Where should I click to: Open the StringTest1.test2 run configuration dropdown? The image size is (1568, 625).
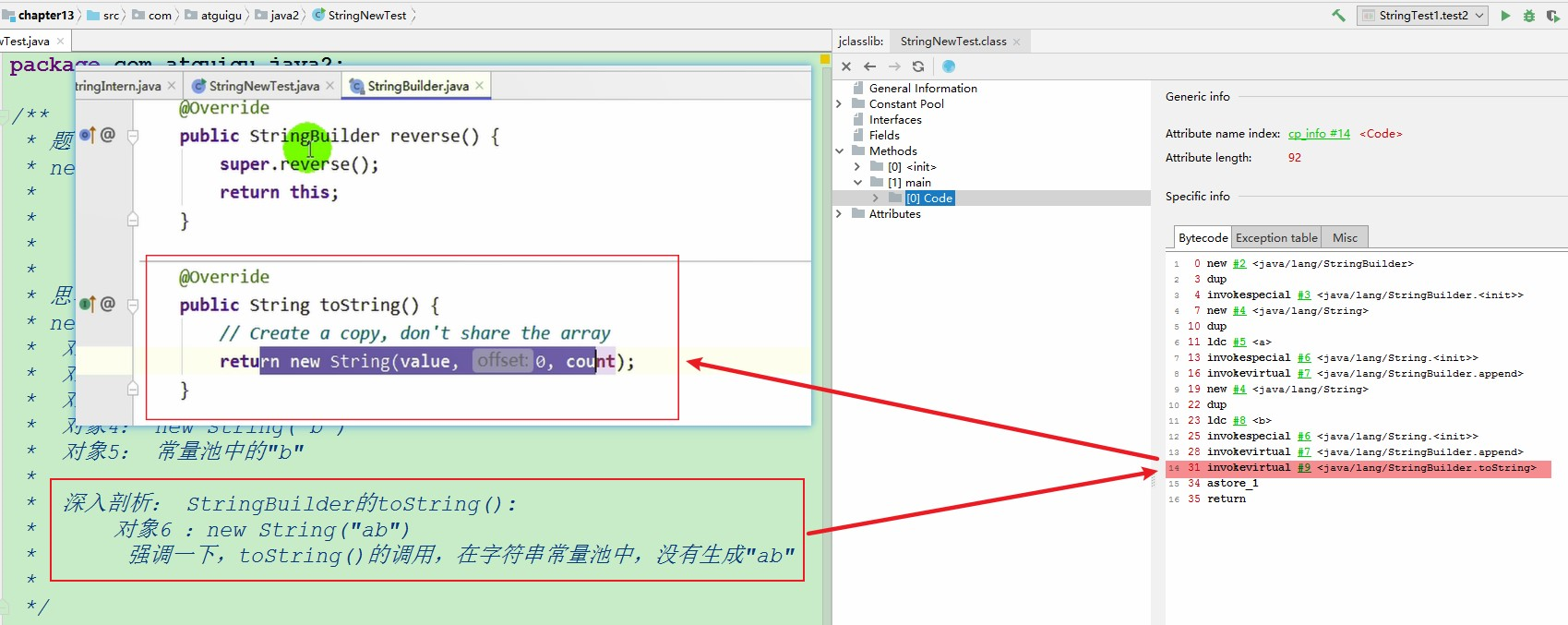point(1422,16)
